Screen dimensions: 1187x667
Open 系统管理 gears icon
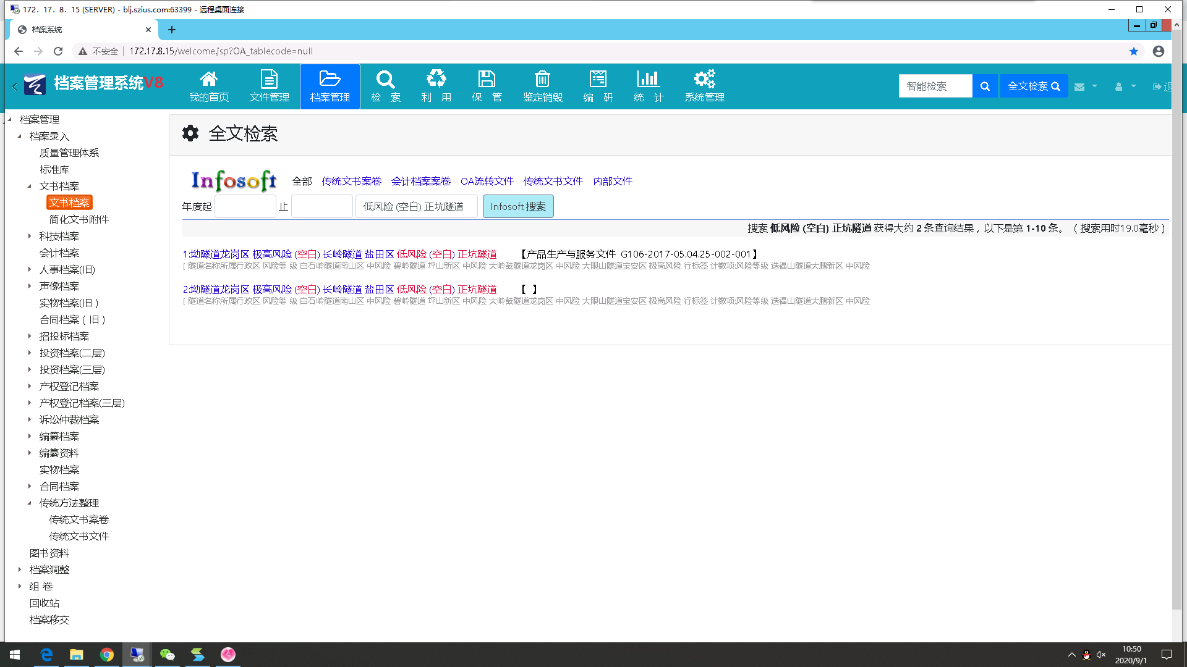click(x=704, y=79)
